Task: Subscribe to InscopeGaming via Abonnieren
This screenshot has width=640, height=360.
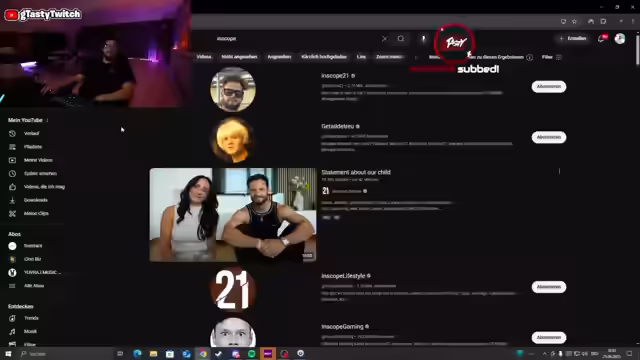Action: pos(549,338)
